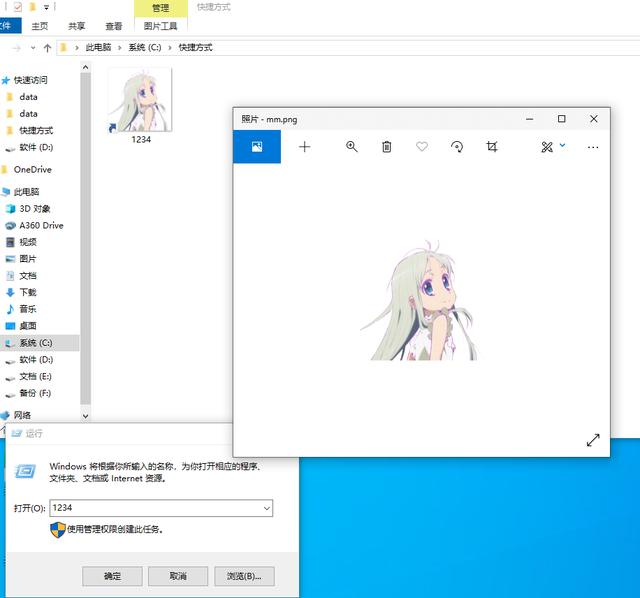Open A360 Drive in the navigation pane
The width and height of the screenshot is (640, 598).
pyautogui.click(x=41, y=225)
